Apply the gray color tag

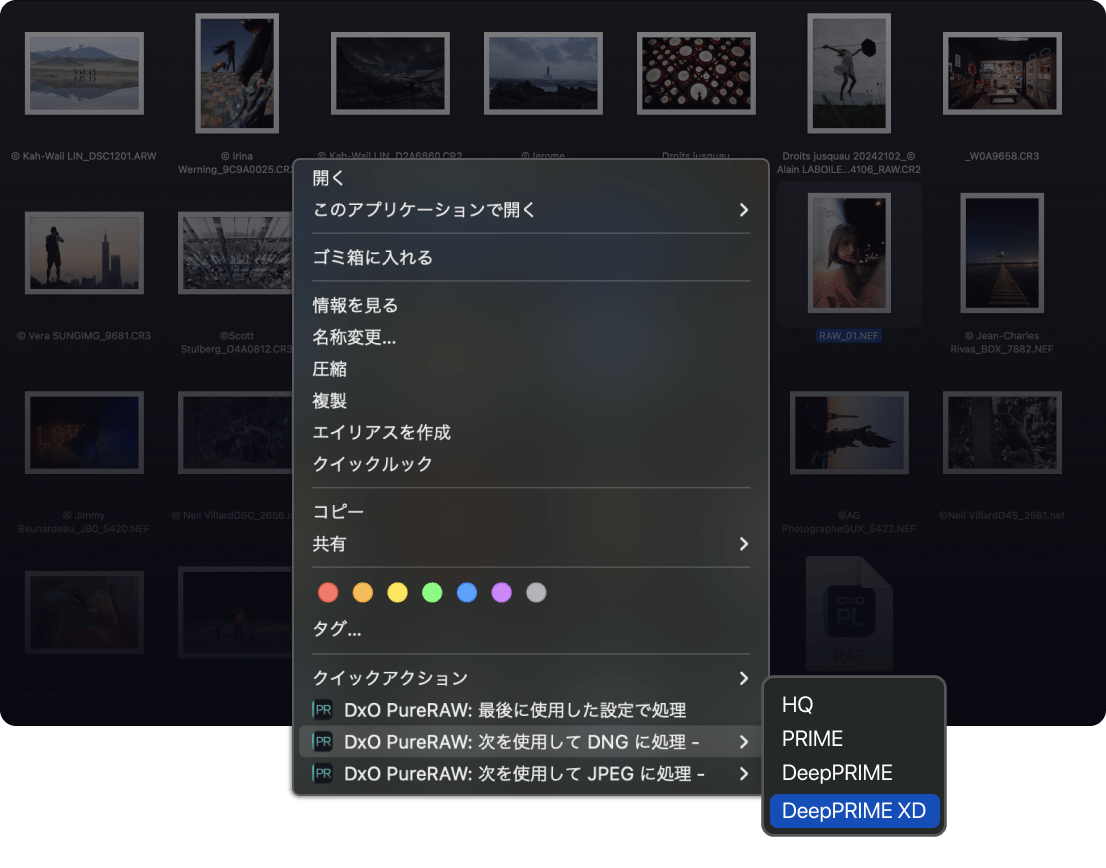(536, 592)
